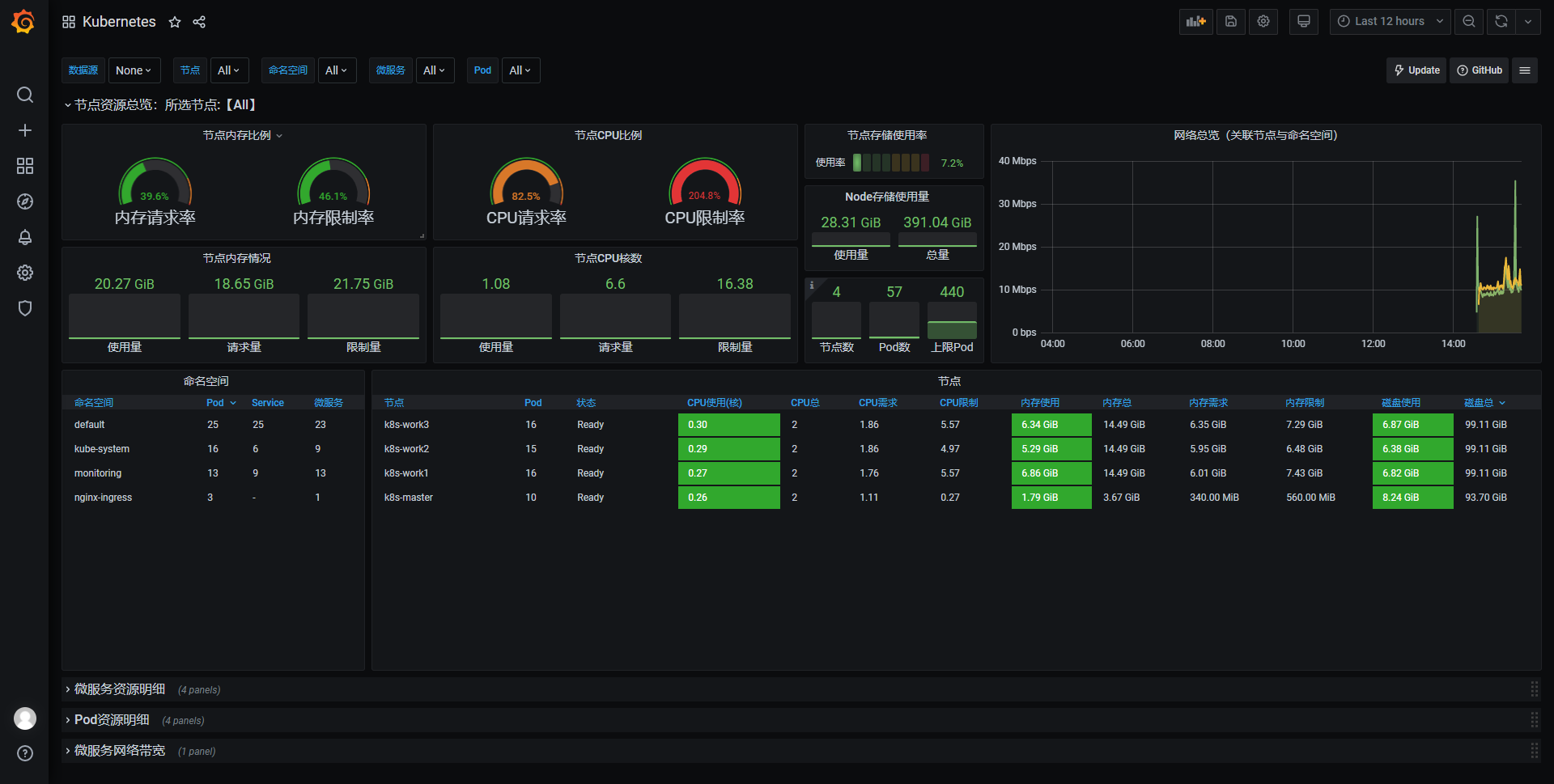Open the Last 12 hours time picker
Screen dimensions: 1554x784
pos(1390,22)
